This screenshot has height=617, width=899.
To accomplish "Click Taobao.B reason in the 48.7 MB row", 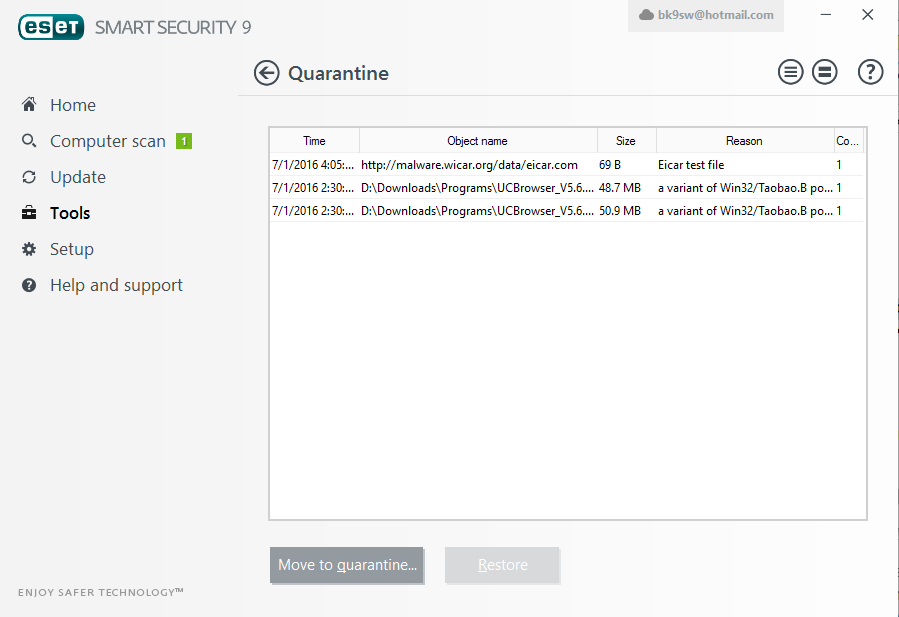I will 745,188.
